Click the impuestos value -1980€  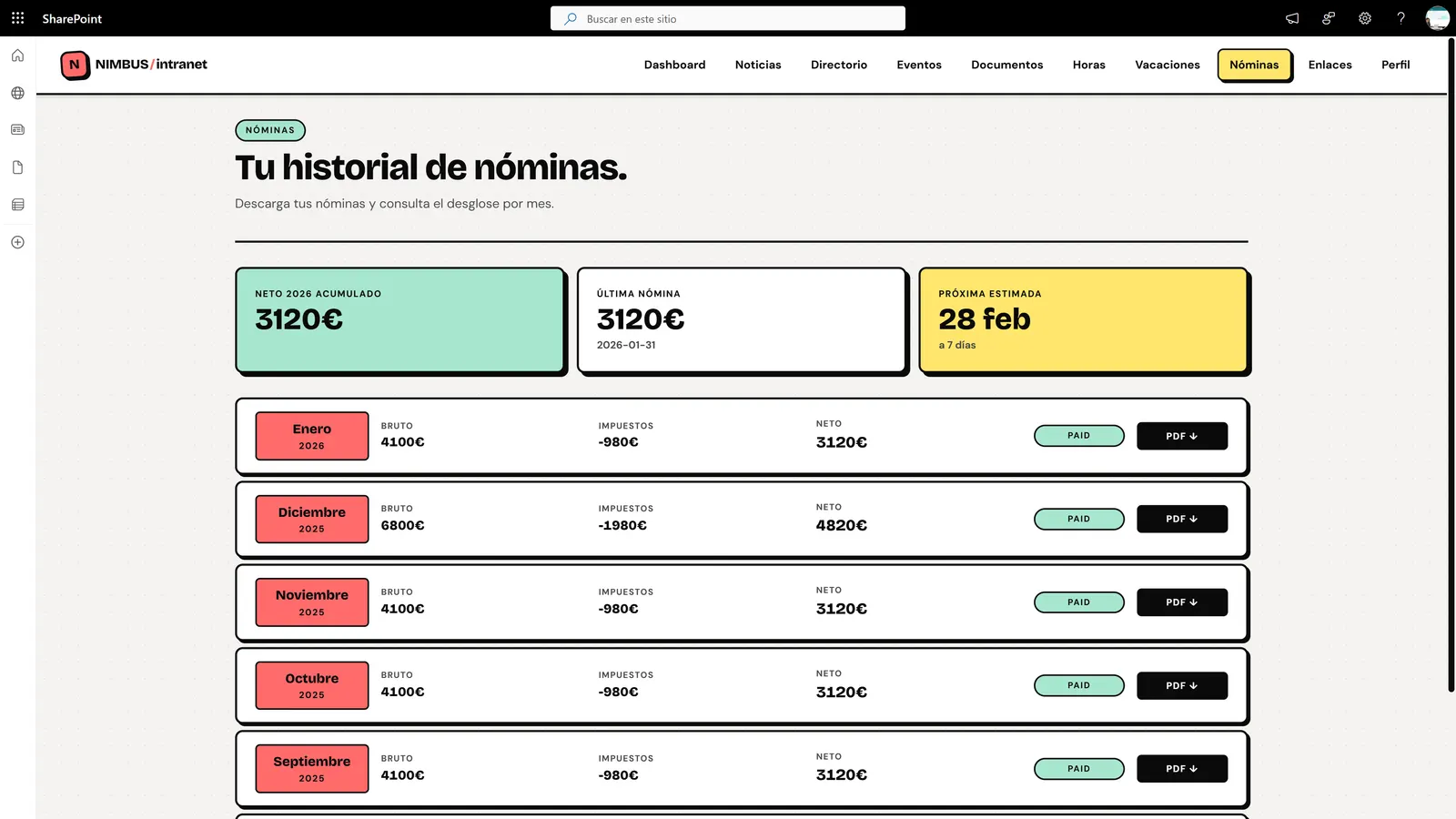click(x=622, y=525)
